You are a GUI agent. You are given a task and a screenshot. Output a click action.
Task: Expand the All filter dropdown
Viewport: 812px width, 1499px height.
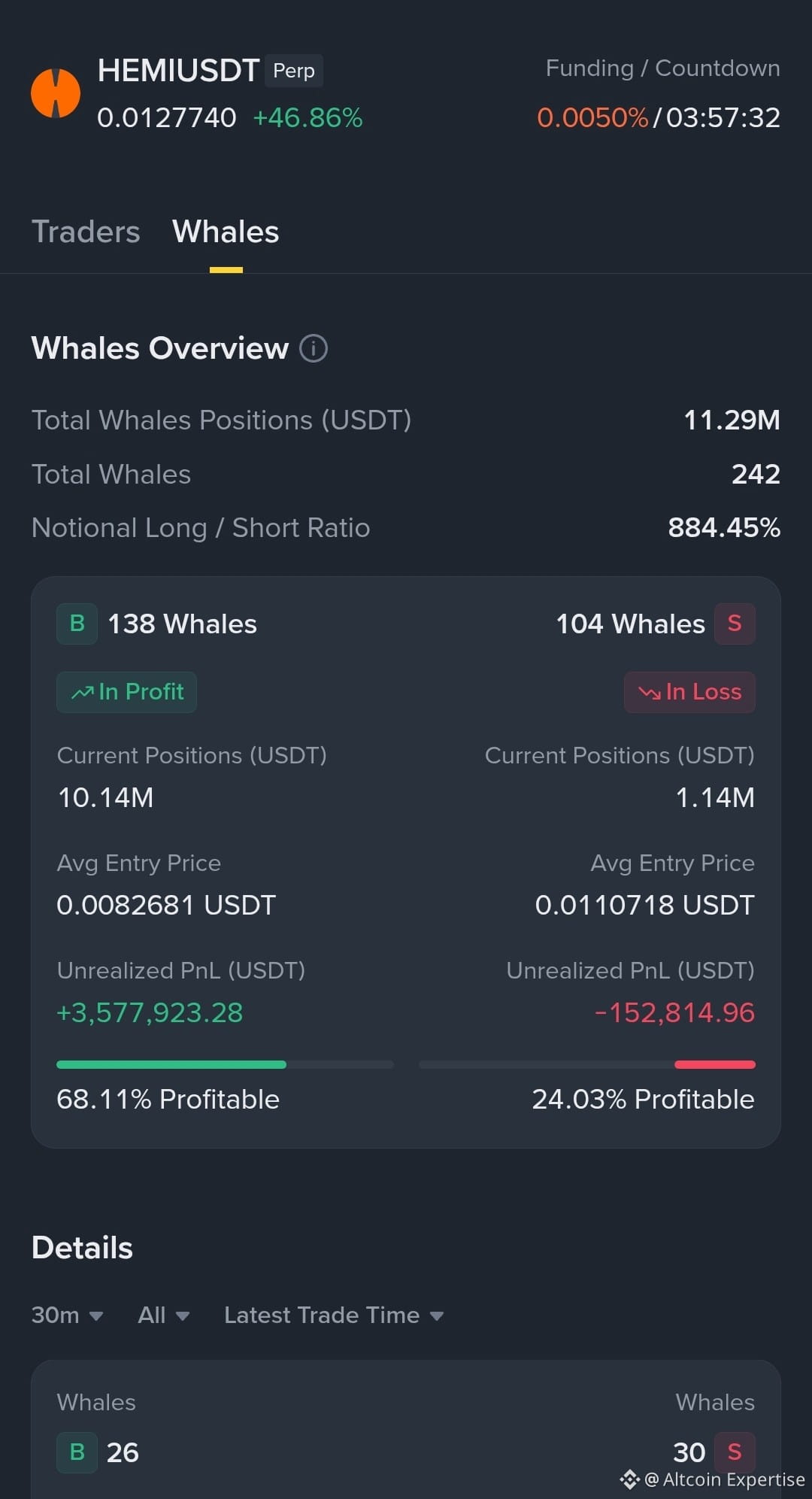tap(164, 1315)
